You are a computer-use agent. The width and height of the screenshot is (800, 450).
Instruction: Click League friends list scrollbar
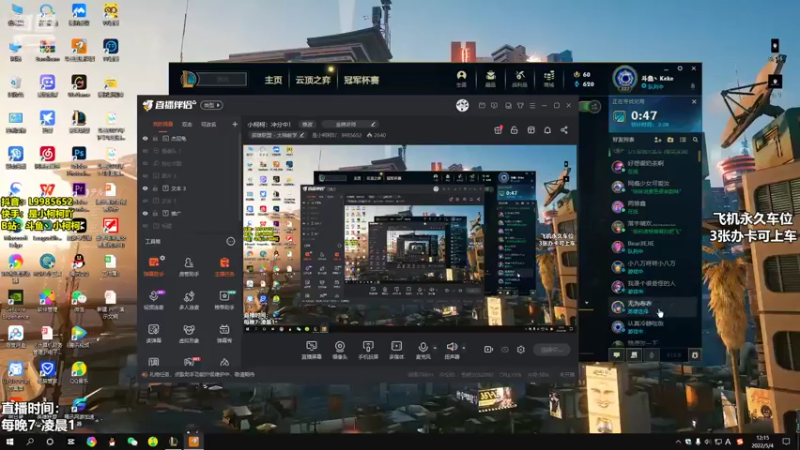point(699,156)
